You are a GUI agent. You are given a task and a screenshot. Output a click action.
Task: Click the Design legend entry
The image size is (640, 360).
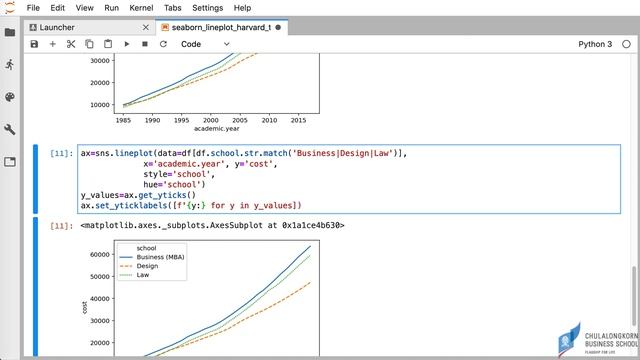pyautogui.click(x=139, y=266)
